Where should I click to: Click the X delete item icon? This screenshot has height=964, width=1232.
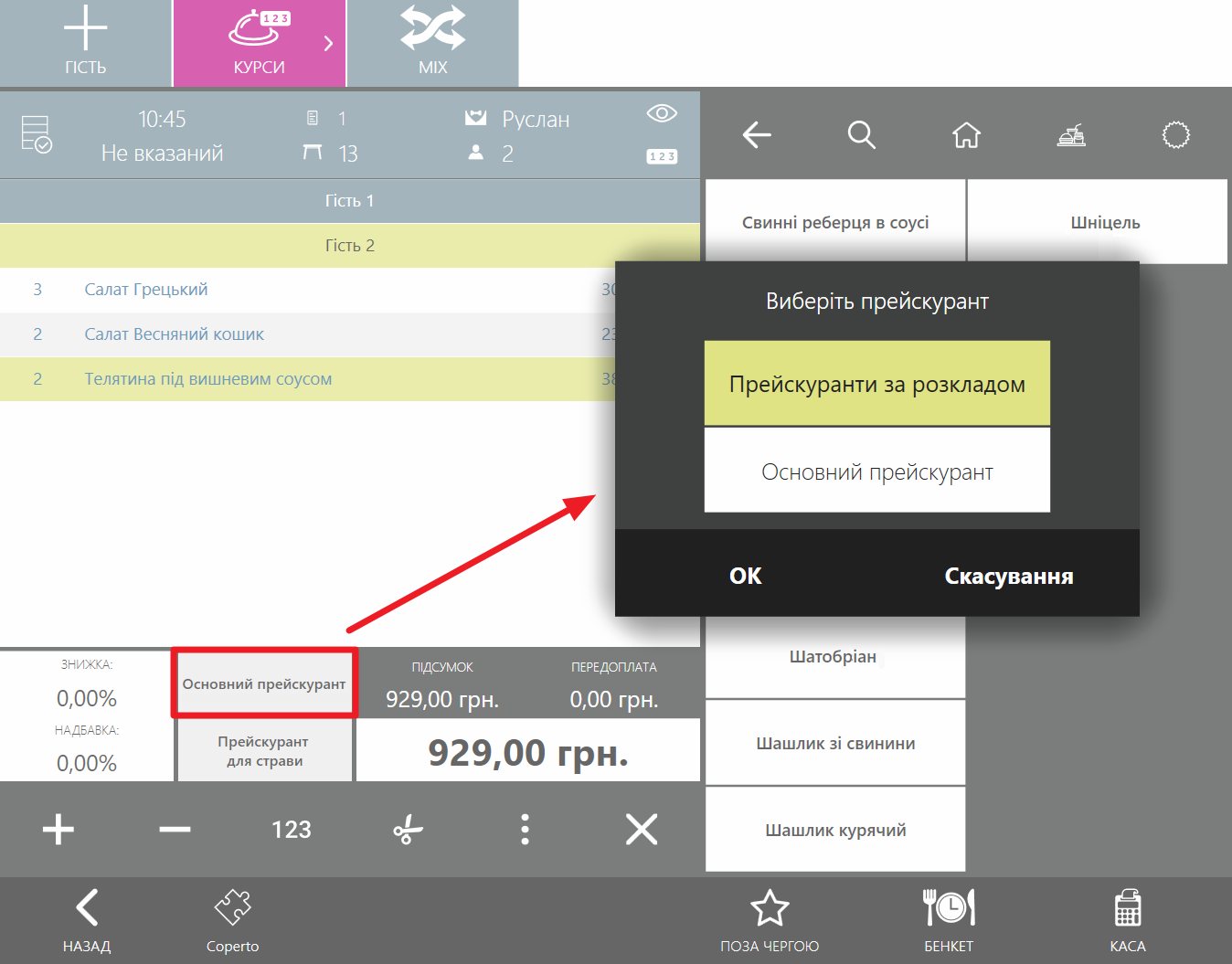coord(641,830)
